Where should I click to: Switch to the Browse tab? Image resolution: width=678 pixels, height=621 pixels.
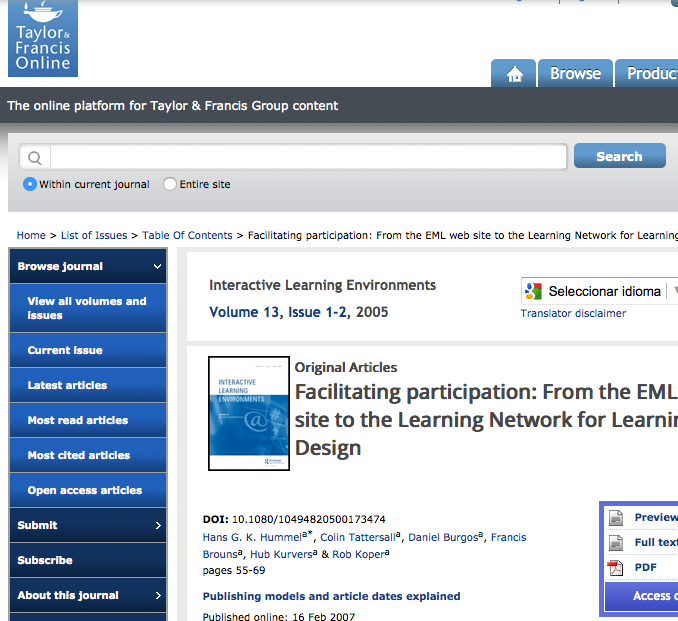point(575,74)
